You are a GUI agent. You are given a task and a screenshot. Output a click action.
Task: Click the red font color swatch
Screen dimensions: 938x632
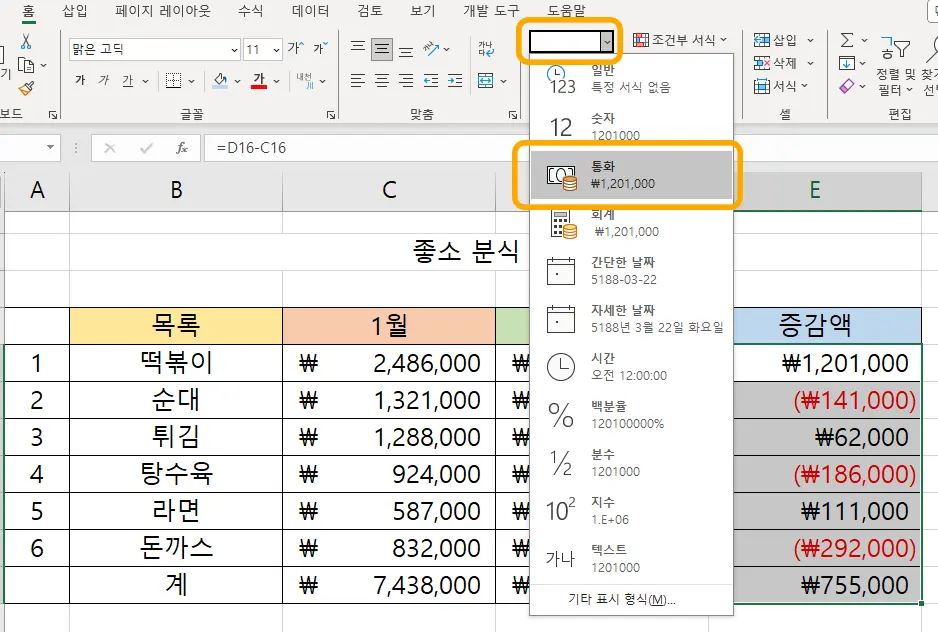pyautogui.click(x=258, y=82)
